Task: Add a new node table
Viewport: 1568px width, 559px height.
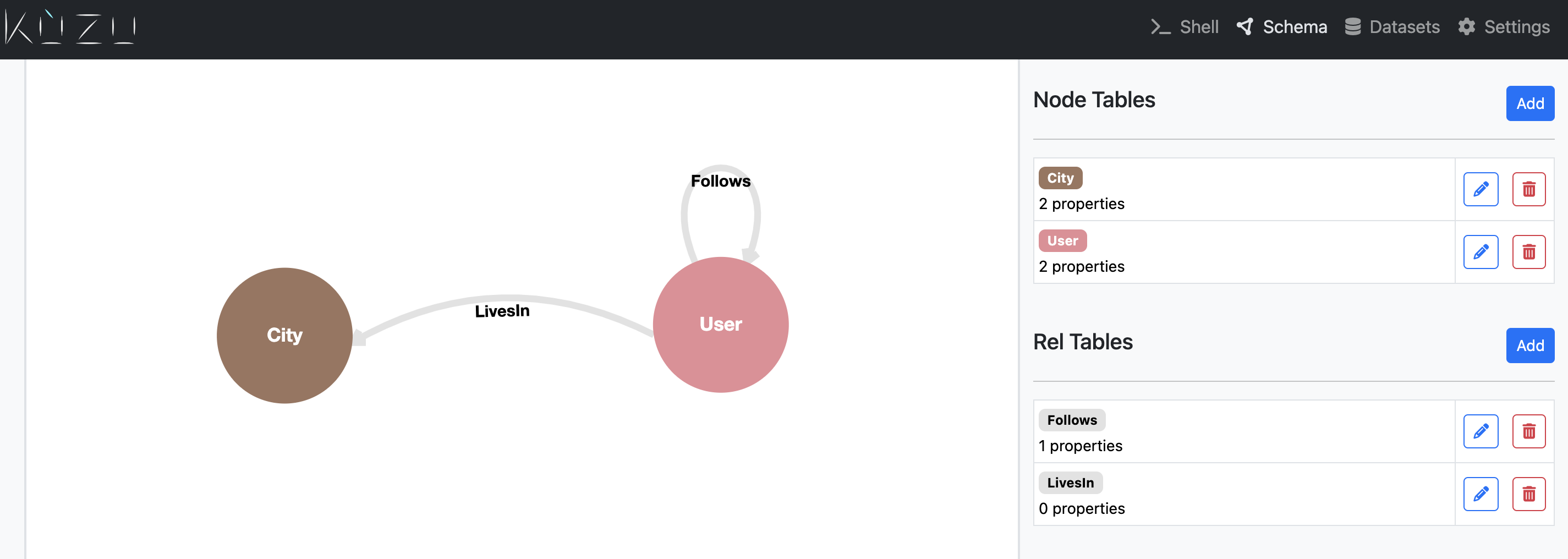Action: pyautogui.click(x=1529, y=103)
